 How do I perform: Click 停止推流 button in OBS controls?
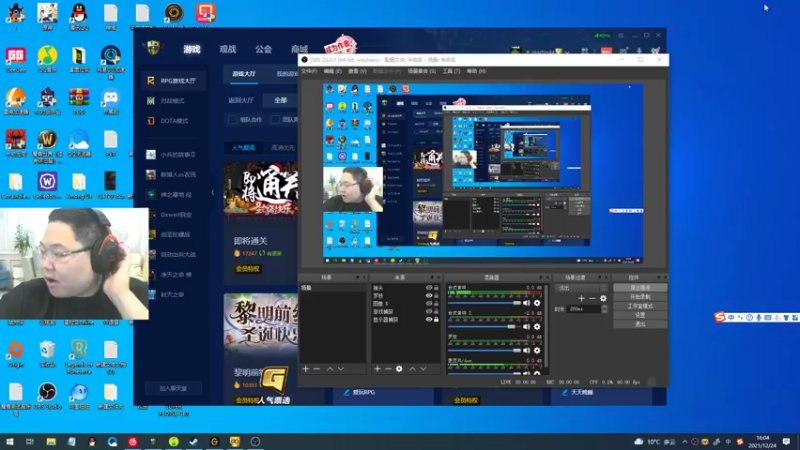[640, 288]
